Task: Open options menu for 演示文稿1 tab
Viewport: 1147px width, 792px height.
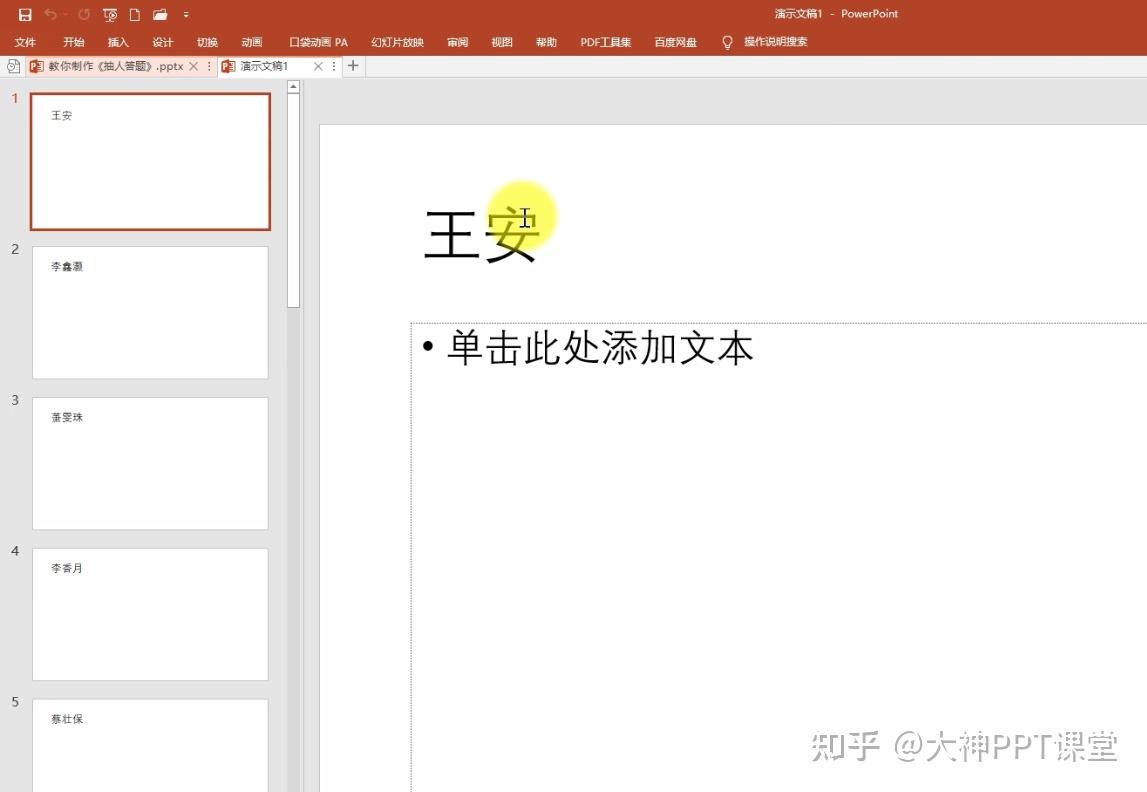Action: 334,66
